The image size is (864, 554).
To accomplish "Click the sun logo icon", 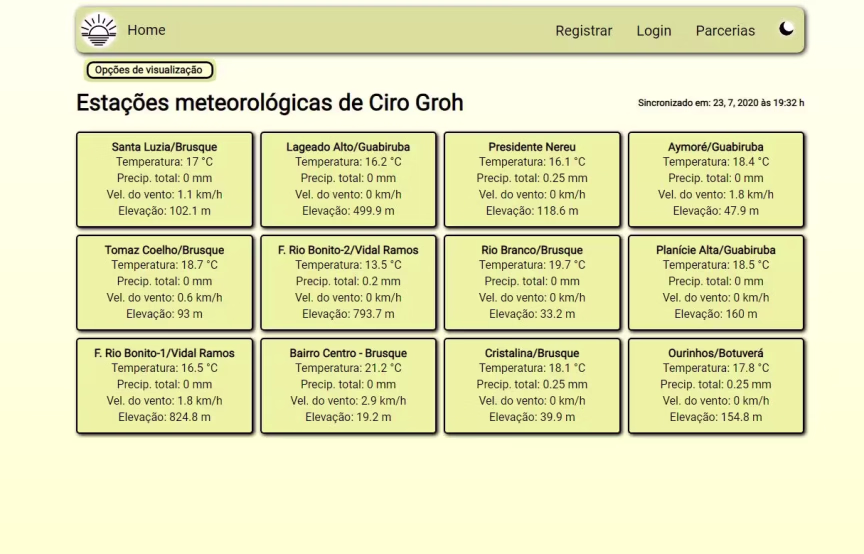I will (x=98, y=31).
